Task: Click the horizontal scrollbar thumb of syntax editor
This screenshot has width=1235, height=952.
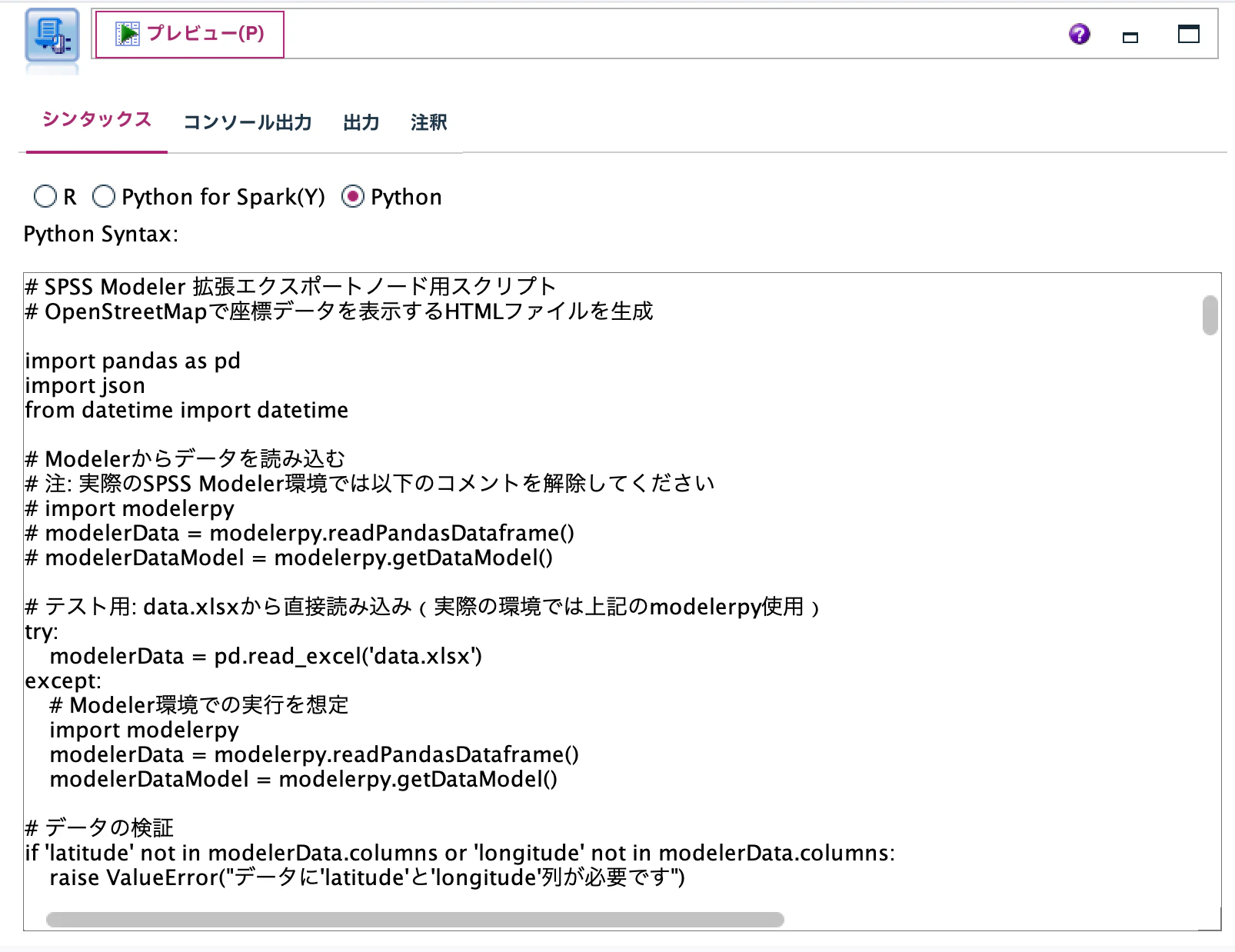Action: (415, 920)
